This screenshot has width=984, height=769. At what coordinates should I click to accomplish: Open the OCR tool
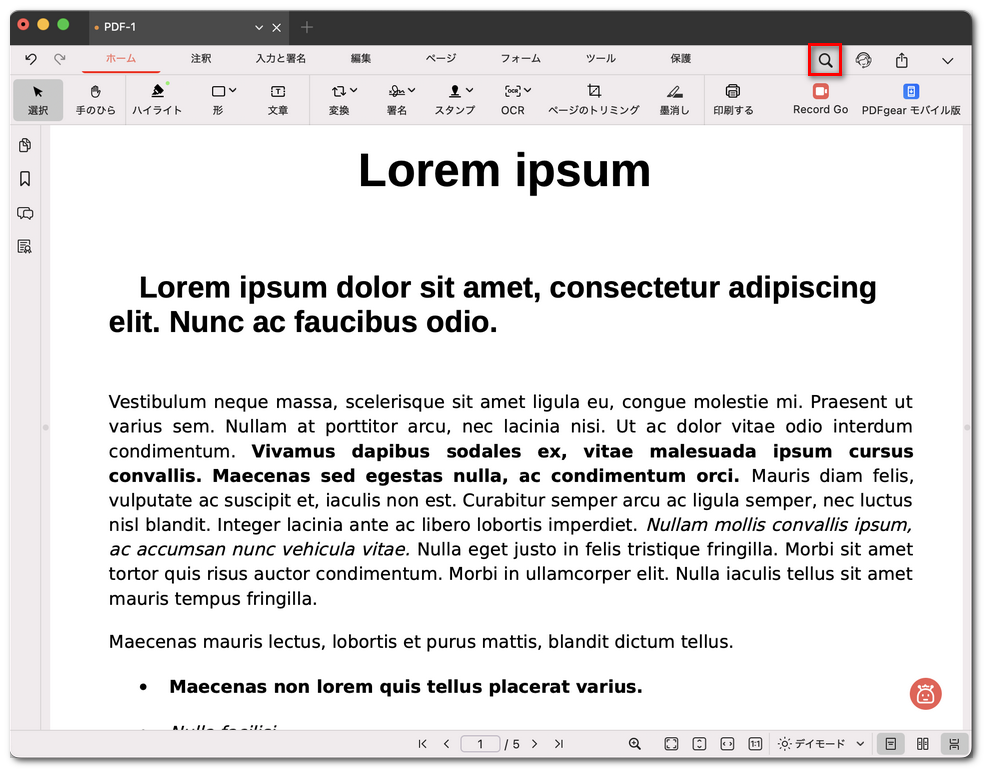pos(515,99)
